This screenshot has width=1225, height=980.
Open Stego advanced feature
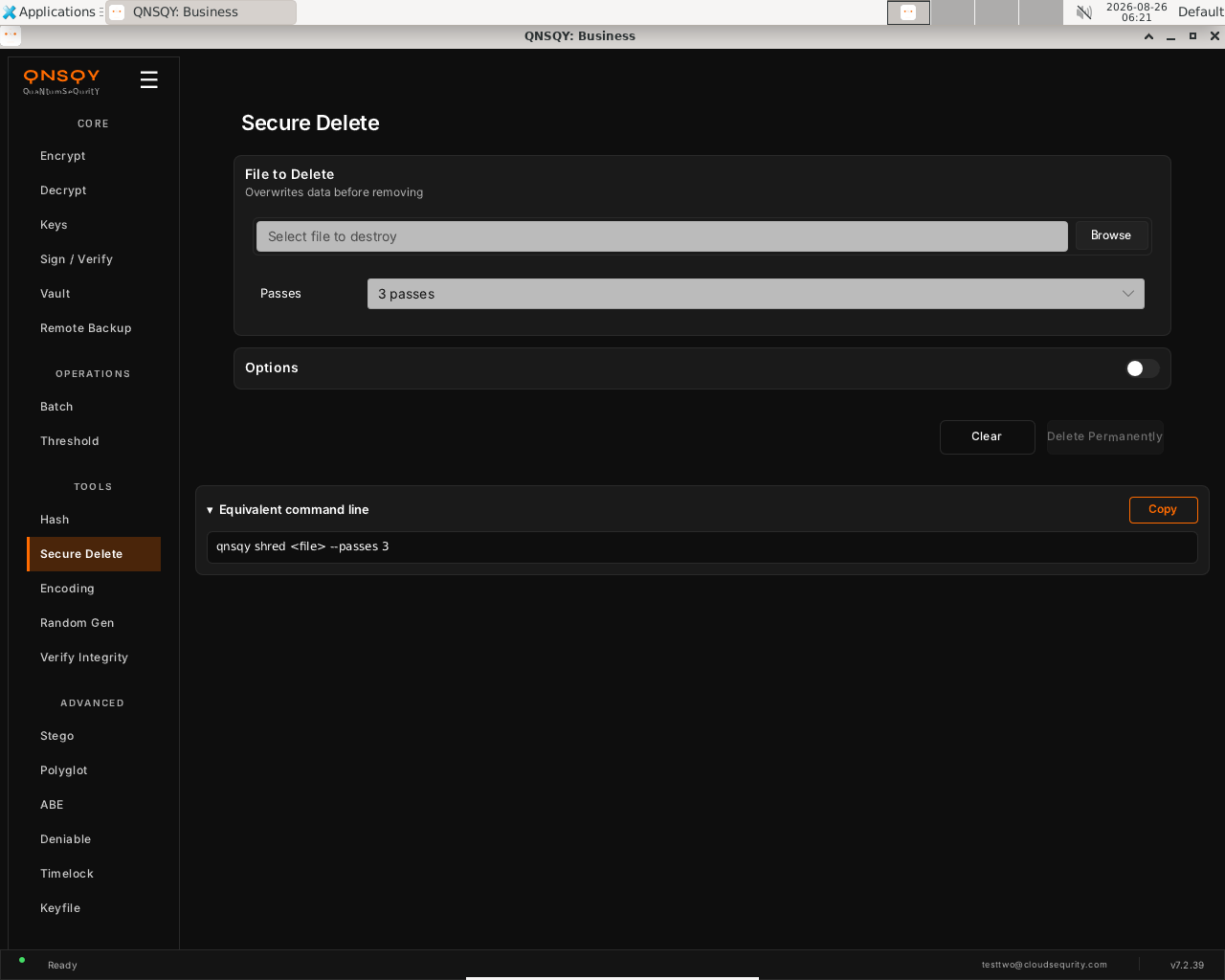pos(94,736)
